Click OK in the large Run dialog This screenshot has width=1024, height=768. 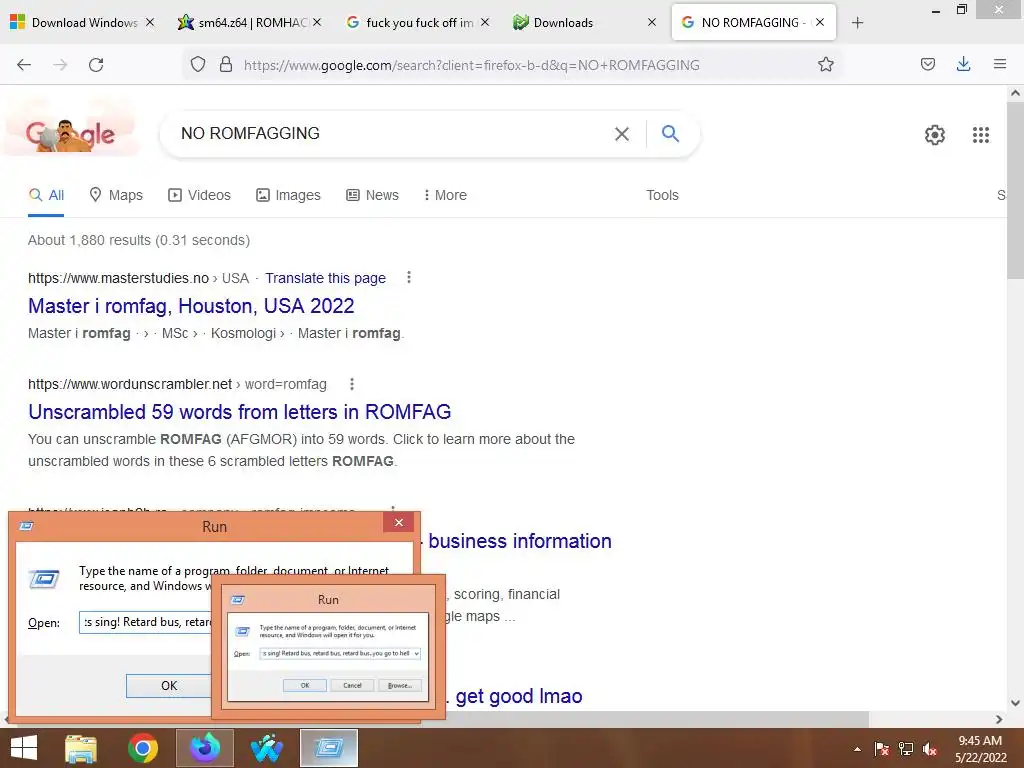point(169,686)
